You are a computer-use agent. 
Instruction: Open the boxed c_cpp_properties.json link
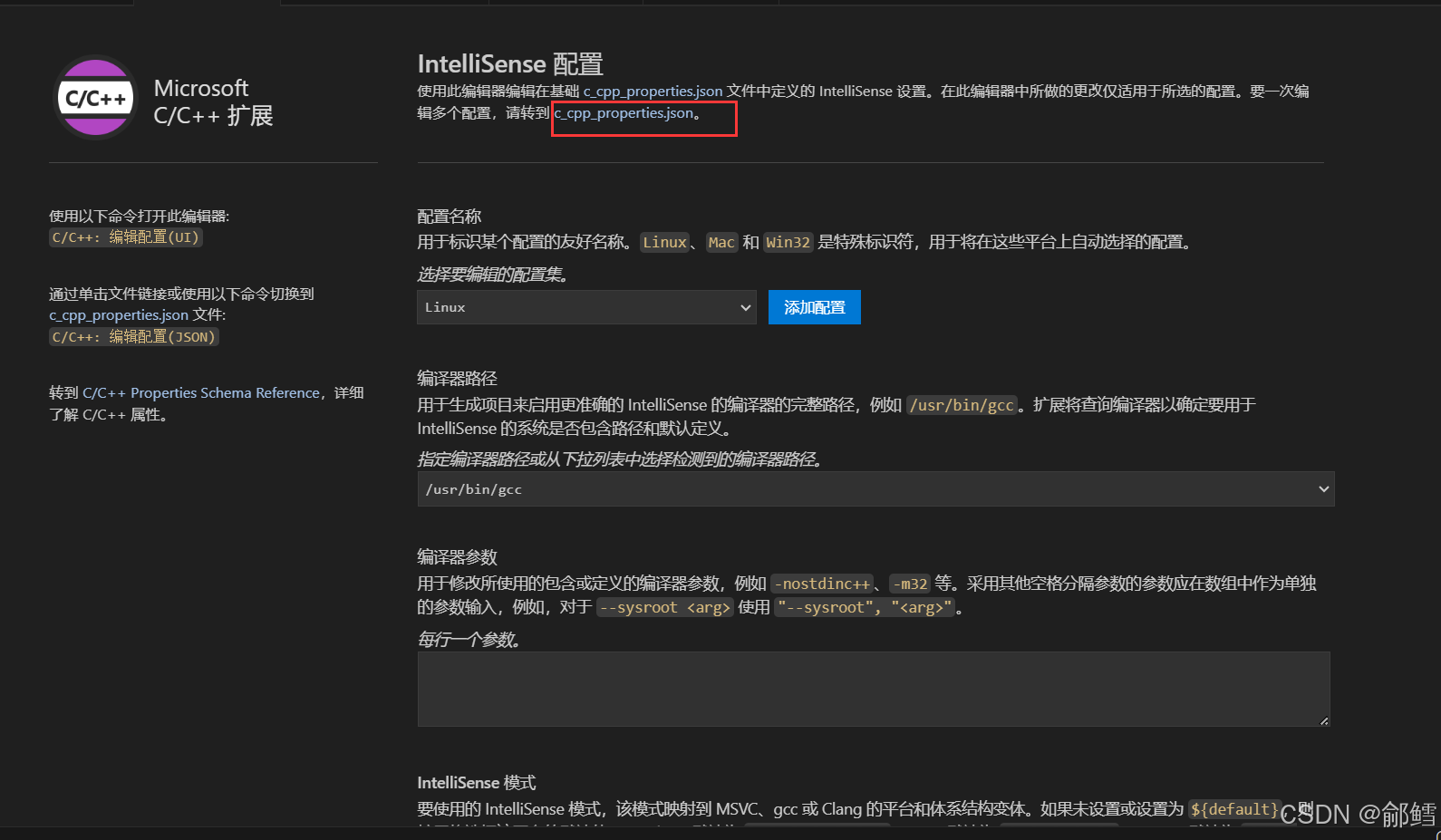(624, 113)
